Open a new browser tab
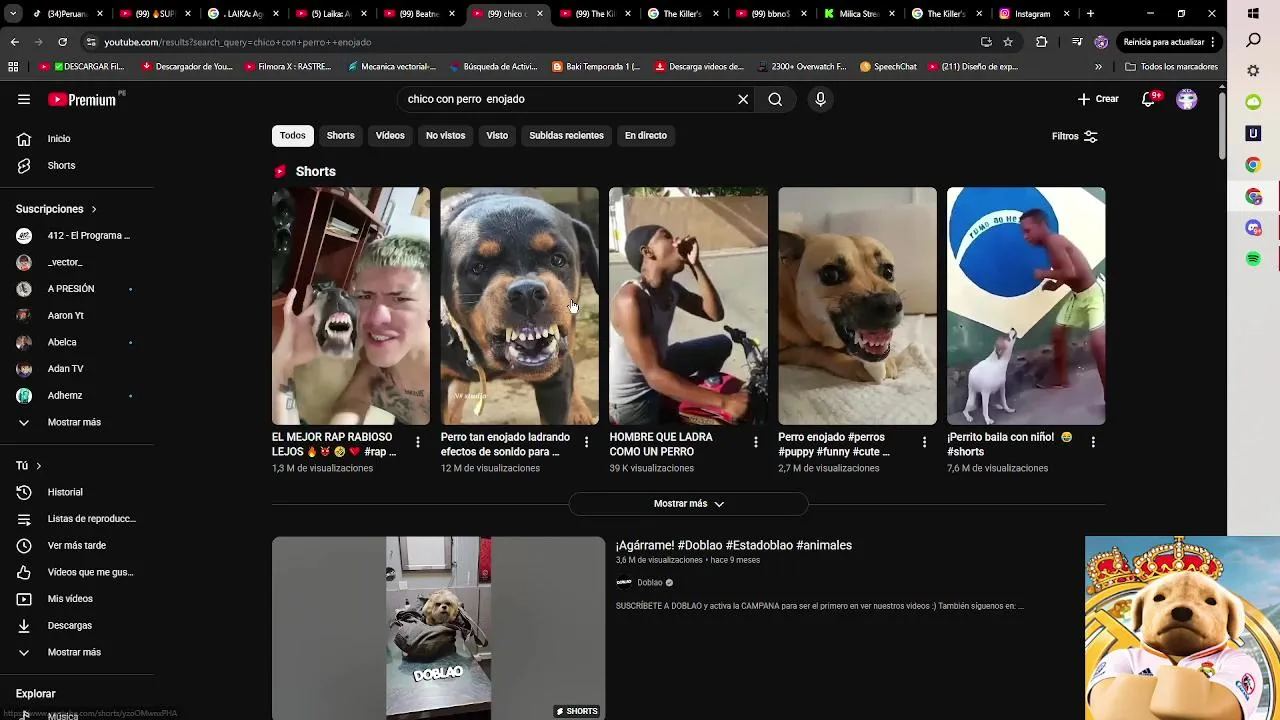The width and height of the screenshot is (1280, 720). (x=1090, y=14)
